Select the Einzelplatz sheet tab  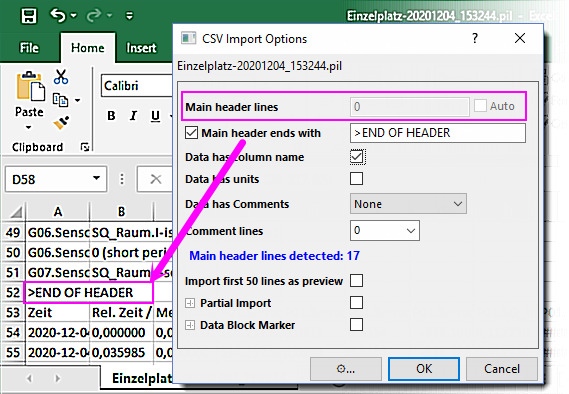[142, 378]
